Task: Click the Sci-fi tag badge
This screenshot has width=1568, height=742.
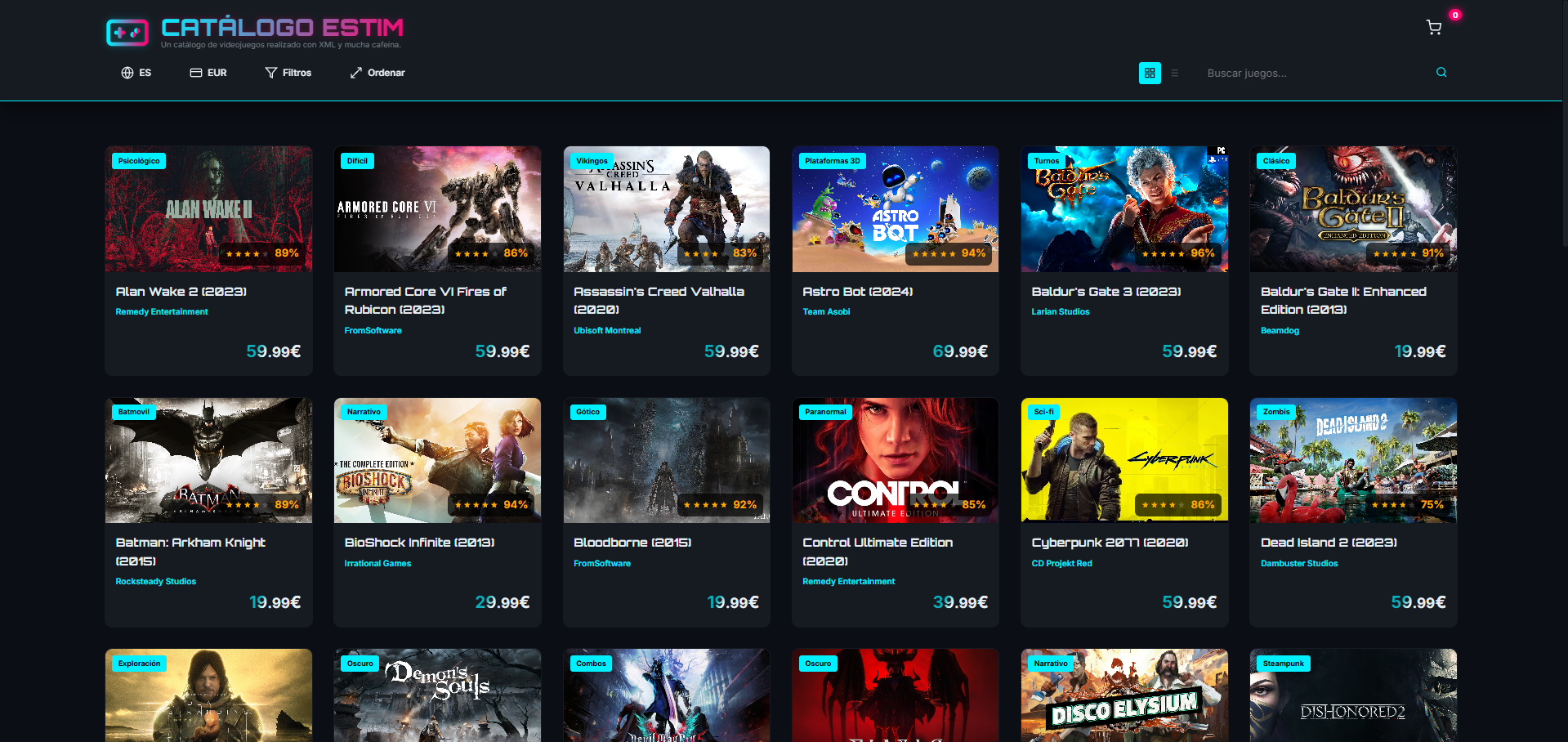Action: 1044,412
